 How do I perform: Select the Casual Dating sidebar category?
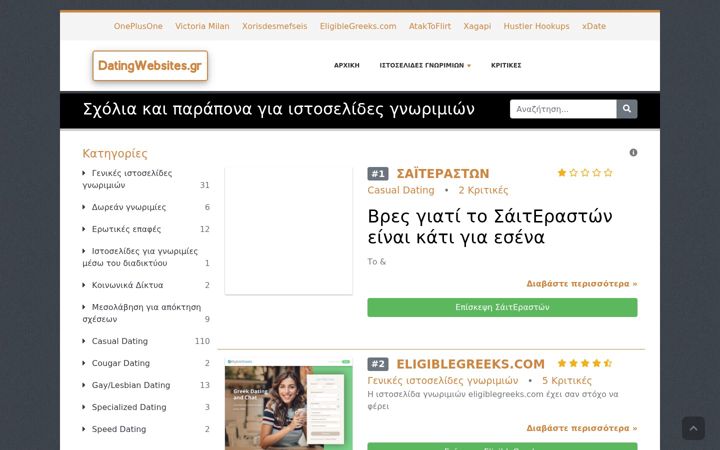tap(119, 341)
